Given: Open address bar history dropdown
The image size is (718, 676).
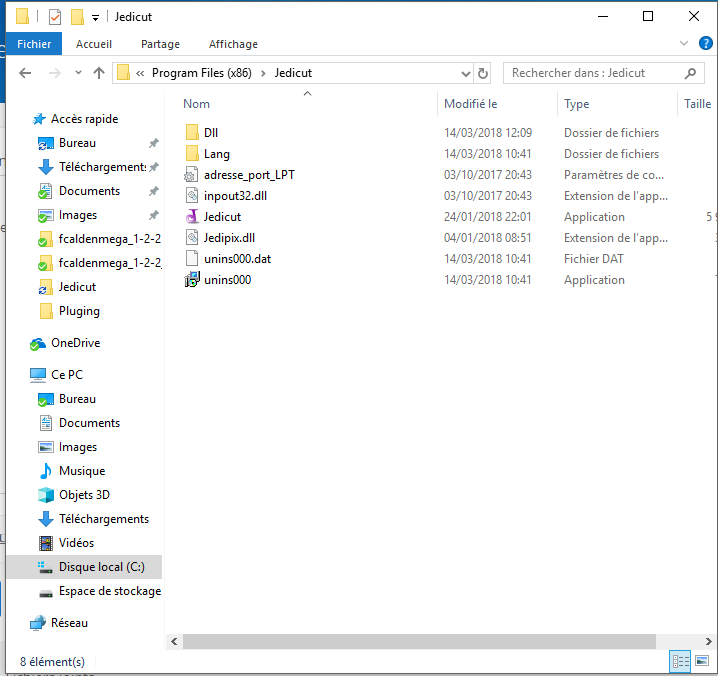Looking at the screenshot, I should pos(465,73).
